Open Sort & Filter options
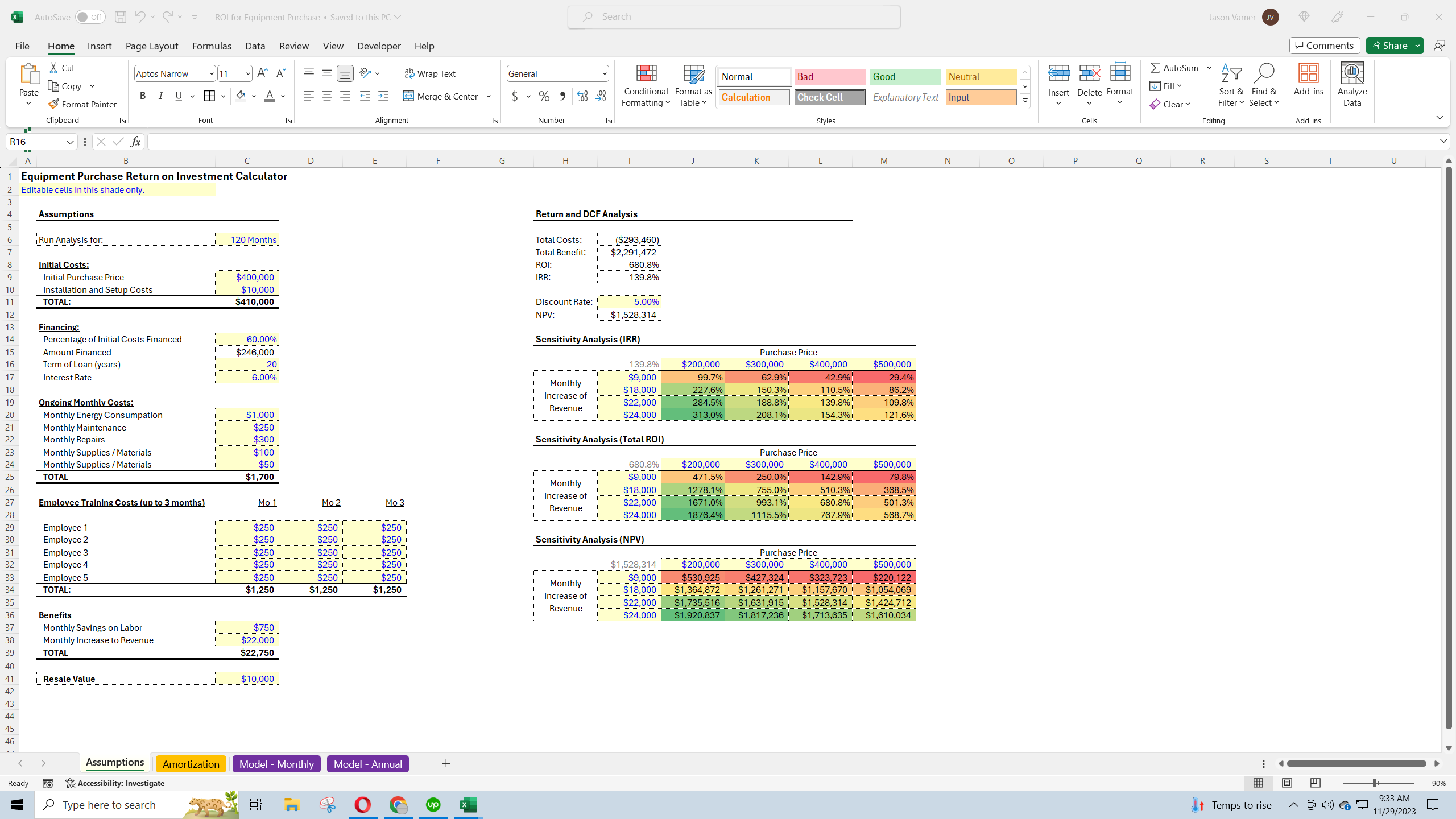 [1230, 85]
